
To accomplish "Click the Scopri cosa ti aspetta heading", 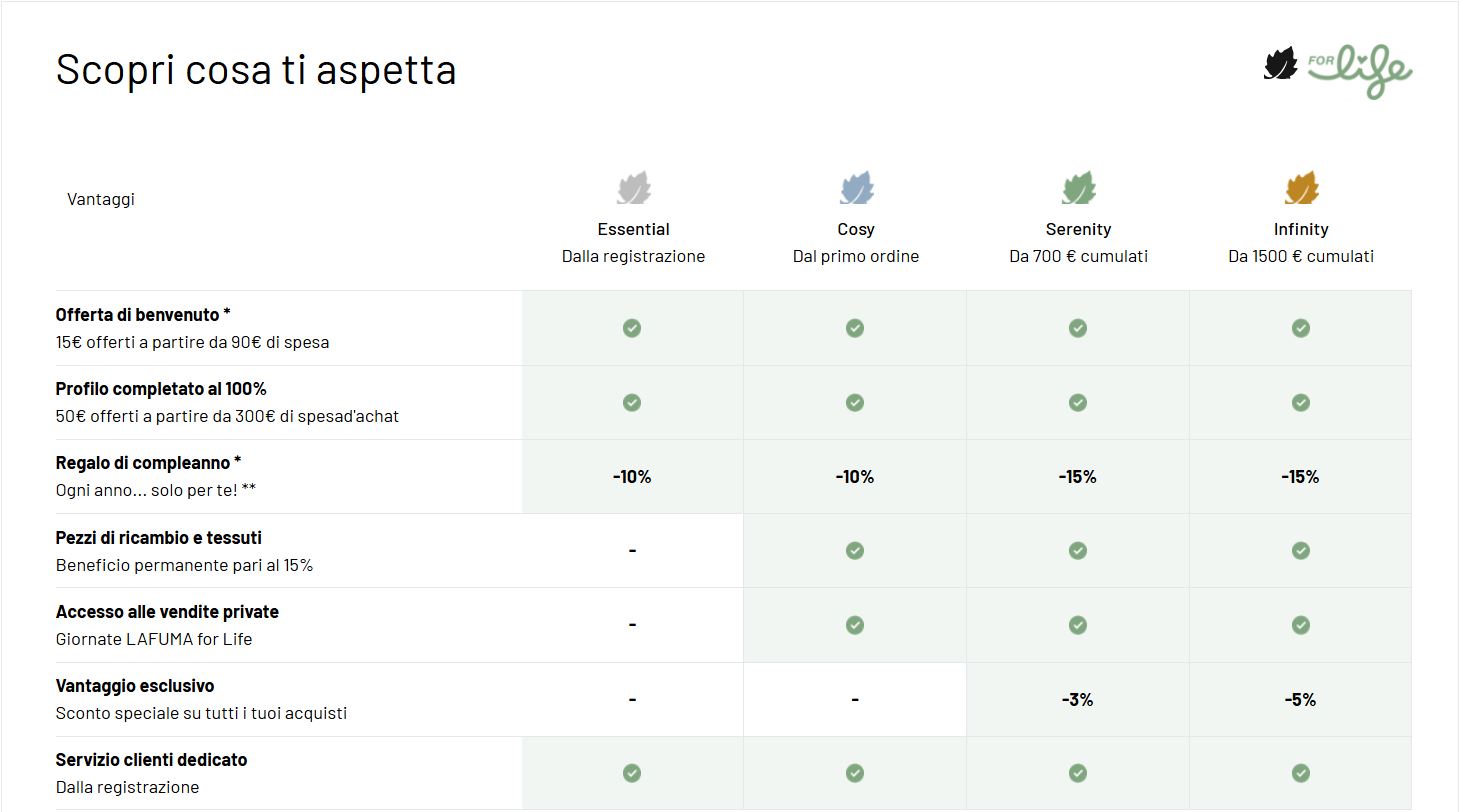I will (256, 70).
